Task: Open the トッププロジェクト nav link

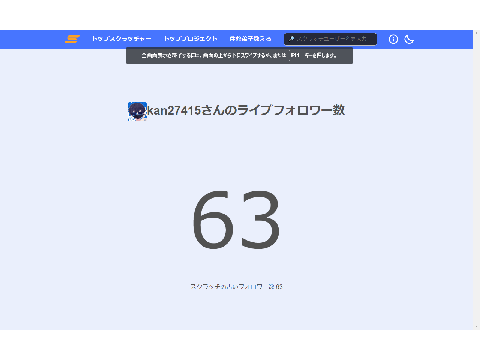Action: tap(191, 39)
